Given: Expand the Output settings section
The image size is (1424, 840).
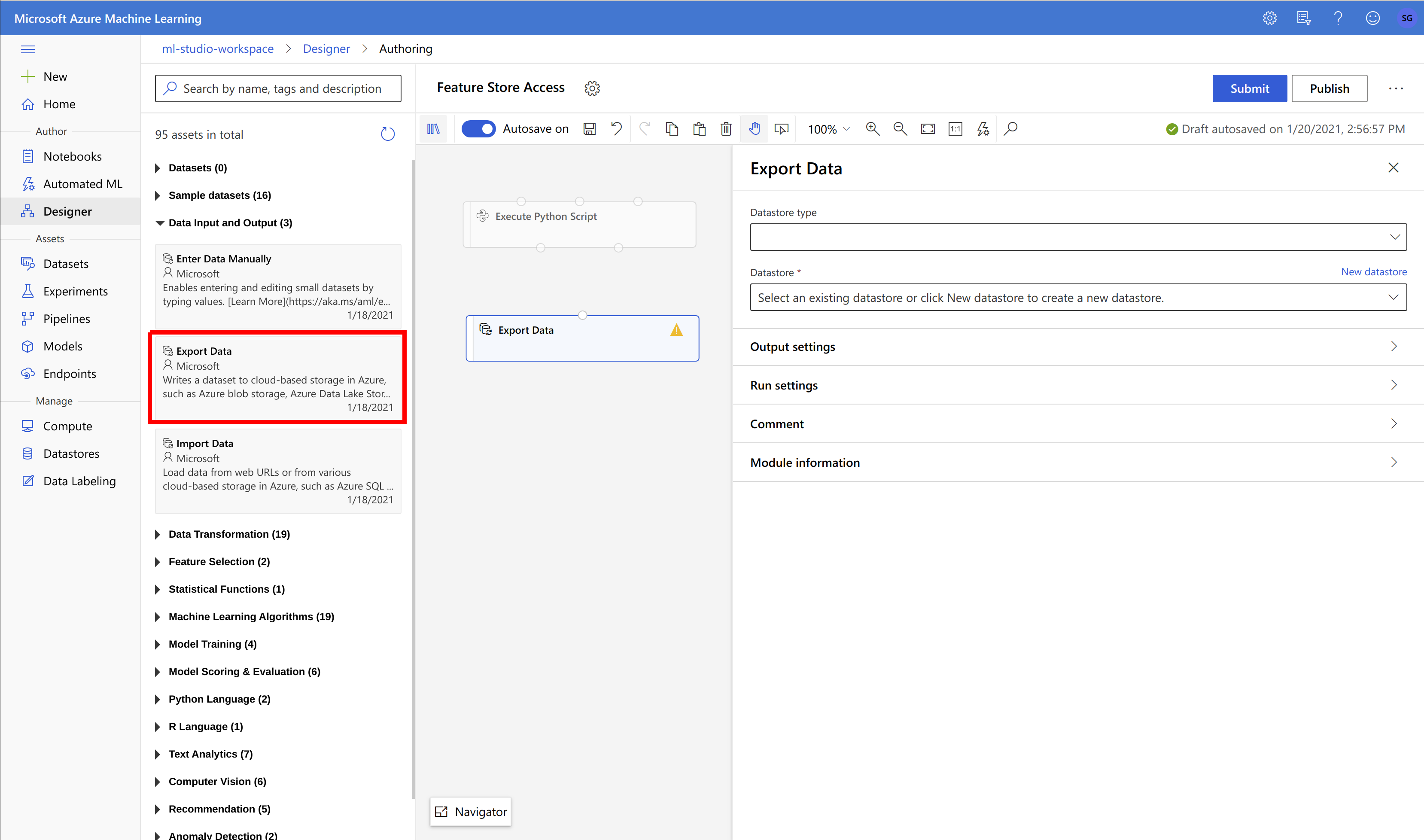Looking at the screenshot, I should pyautogui.click(x=1077, y=347).
